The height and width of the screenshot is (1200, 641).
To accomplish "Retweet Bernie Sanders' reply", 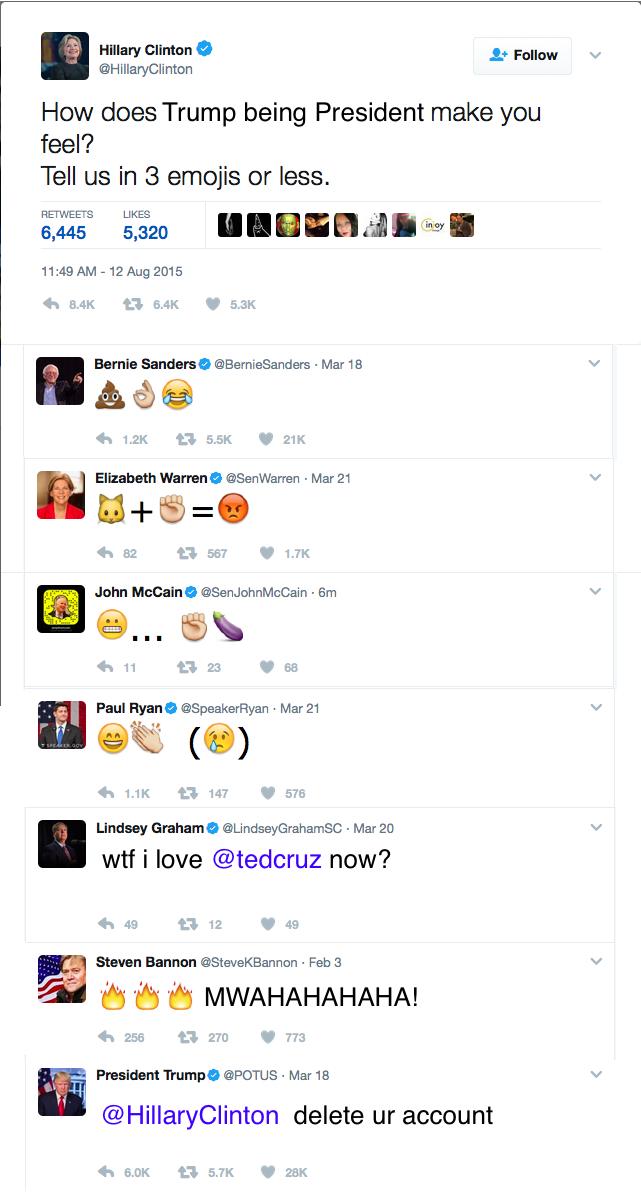I will [x=184, y=439].
